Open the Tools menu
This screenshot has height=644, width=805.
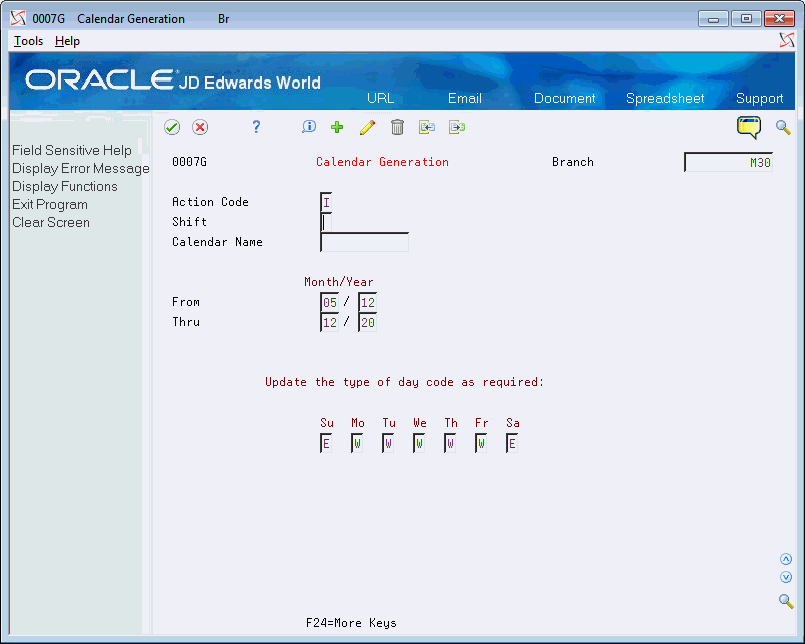tap(28, 41)
